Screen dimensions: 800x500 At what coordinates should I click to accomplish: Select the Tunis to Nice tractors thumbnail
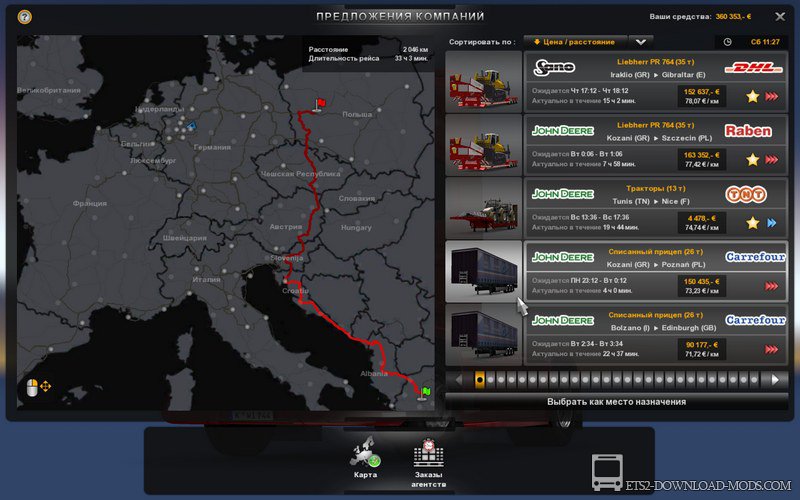pyautogui.click(x=484, y=208)
